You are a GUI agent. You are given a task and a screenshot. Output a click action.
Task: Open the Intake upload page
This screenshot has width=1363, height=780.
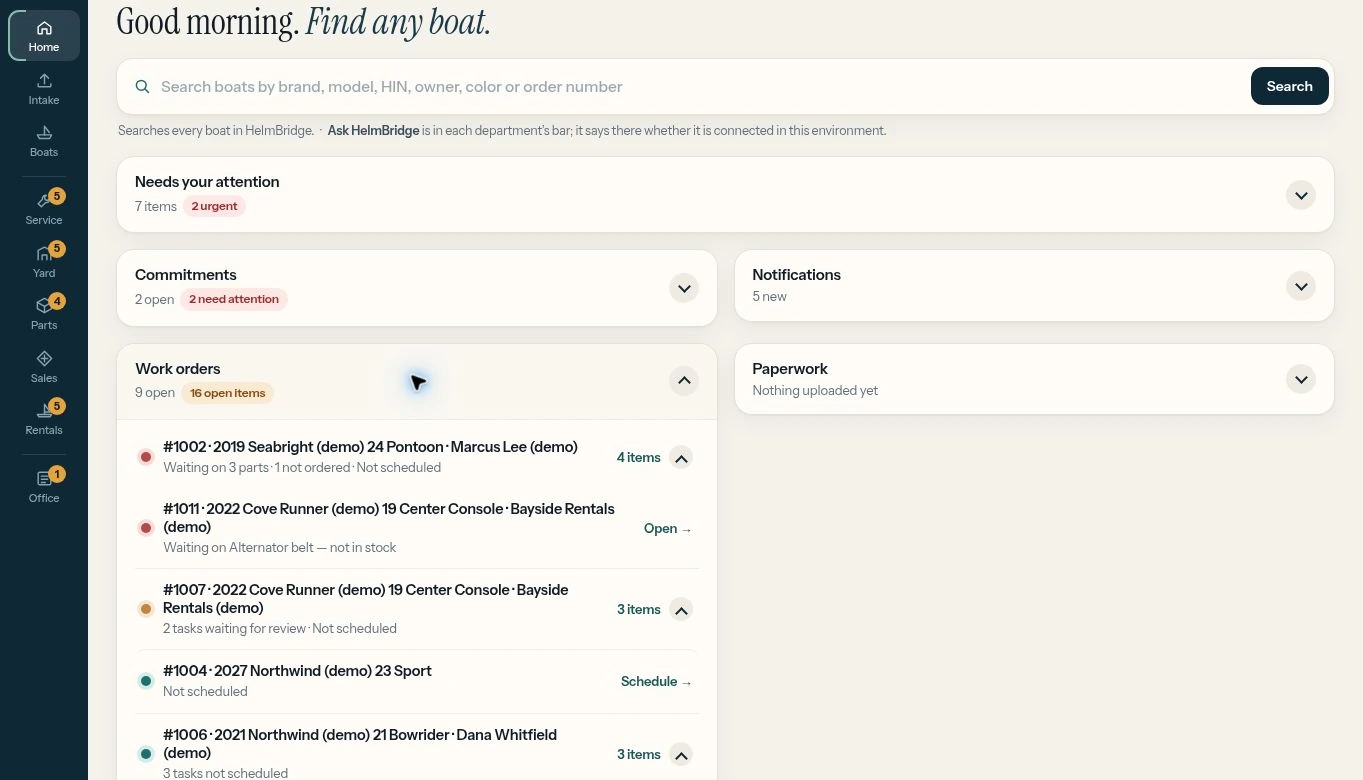44,89
